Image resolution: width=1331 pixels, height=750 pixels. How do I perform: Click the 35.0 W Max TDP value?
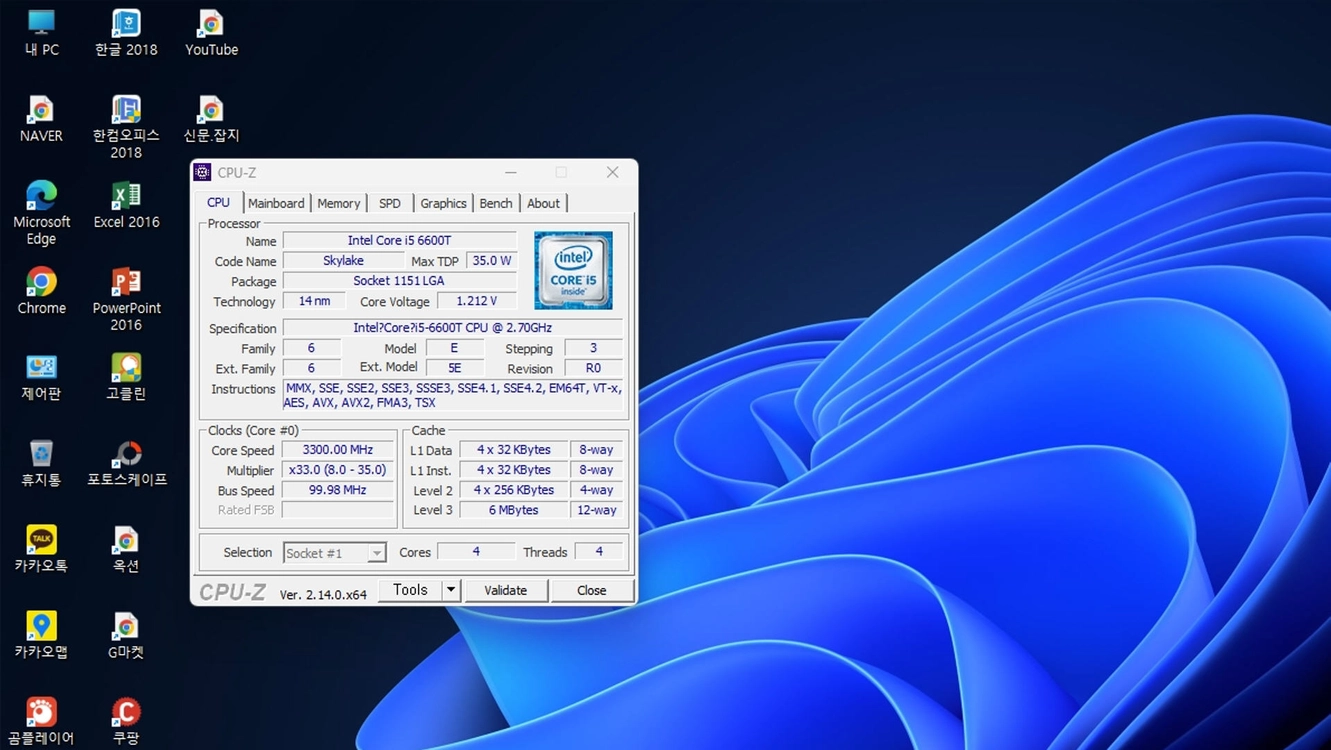[x=491, y=260]
